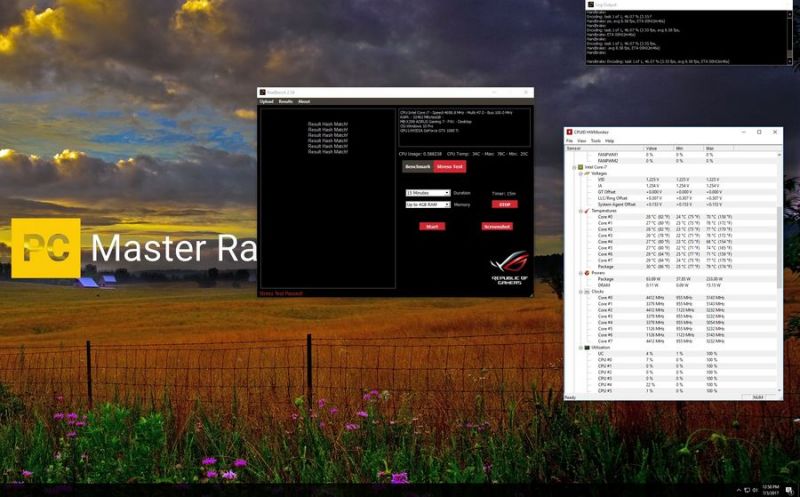800x497 pixels.
Task: Click the Max column header in HWMonitor
Action: pos(719,148)
